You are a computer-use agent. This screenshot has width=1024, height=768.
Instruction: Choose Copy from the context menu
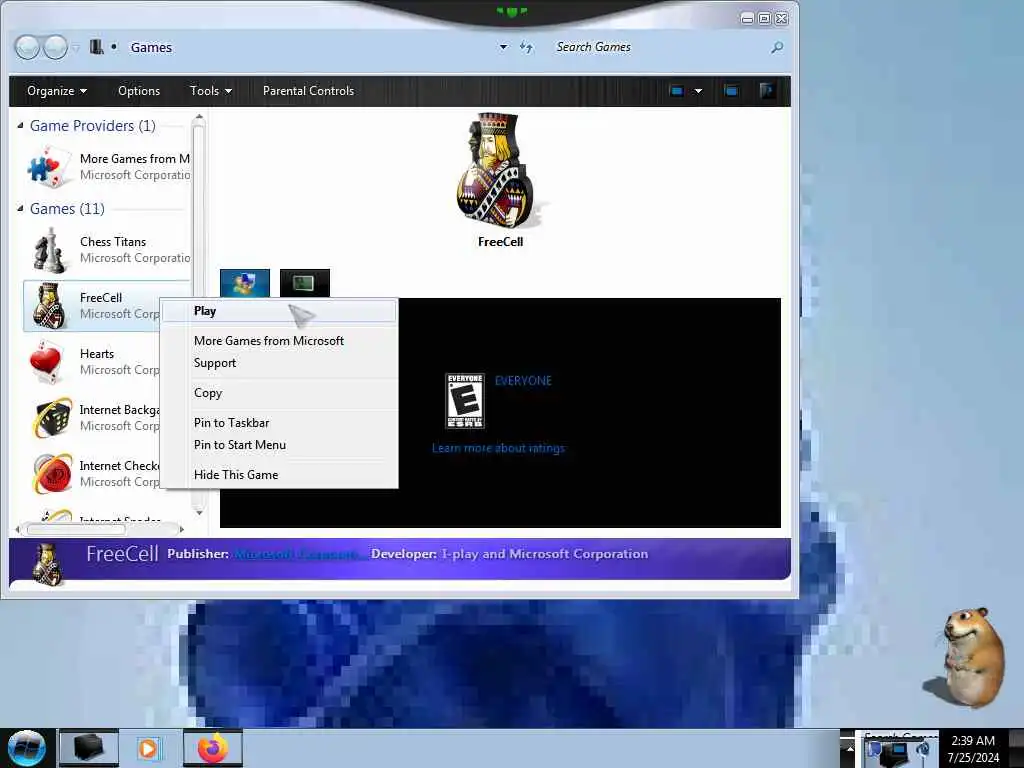click(x=279, y=393)
